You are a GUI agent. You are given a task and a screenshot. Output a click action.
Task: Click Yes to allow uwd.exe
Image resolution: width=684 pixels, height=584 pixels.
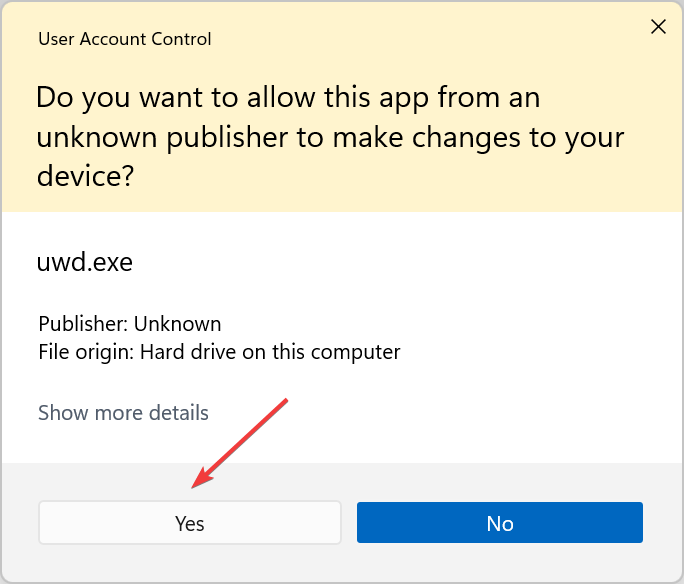coord(190,523)
